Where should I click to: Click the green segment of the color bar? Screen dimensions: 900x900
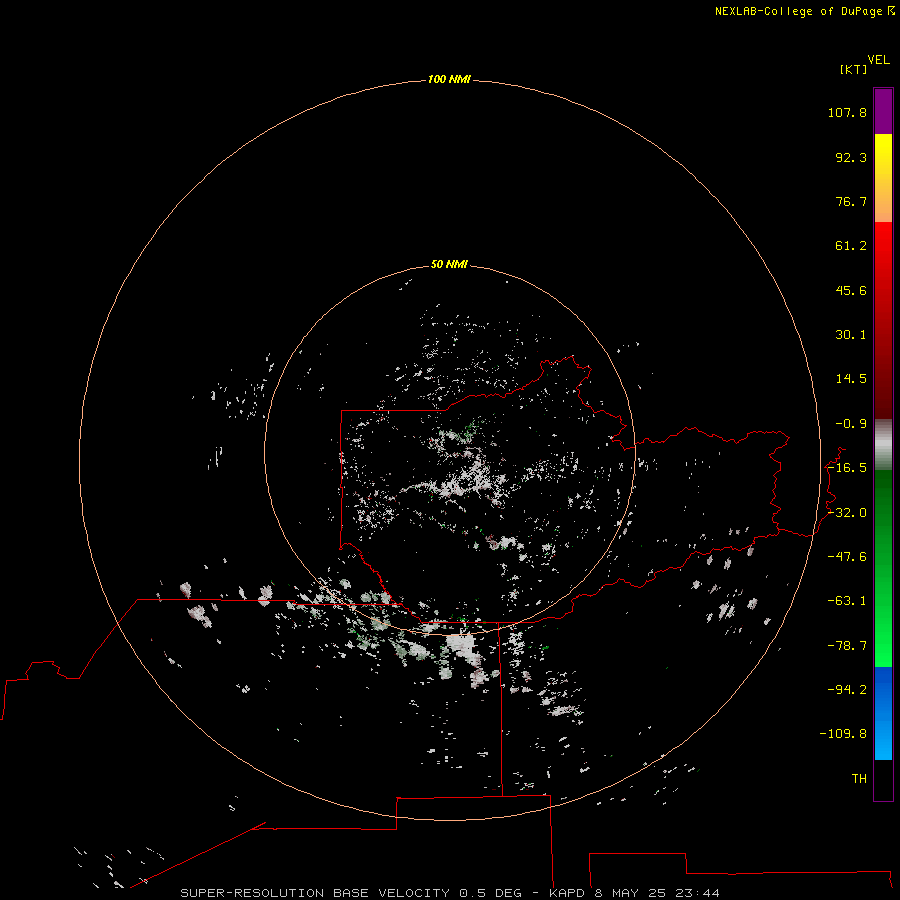[x=883, y=568]
